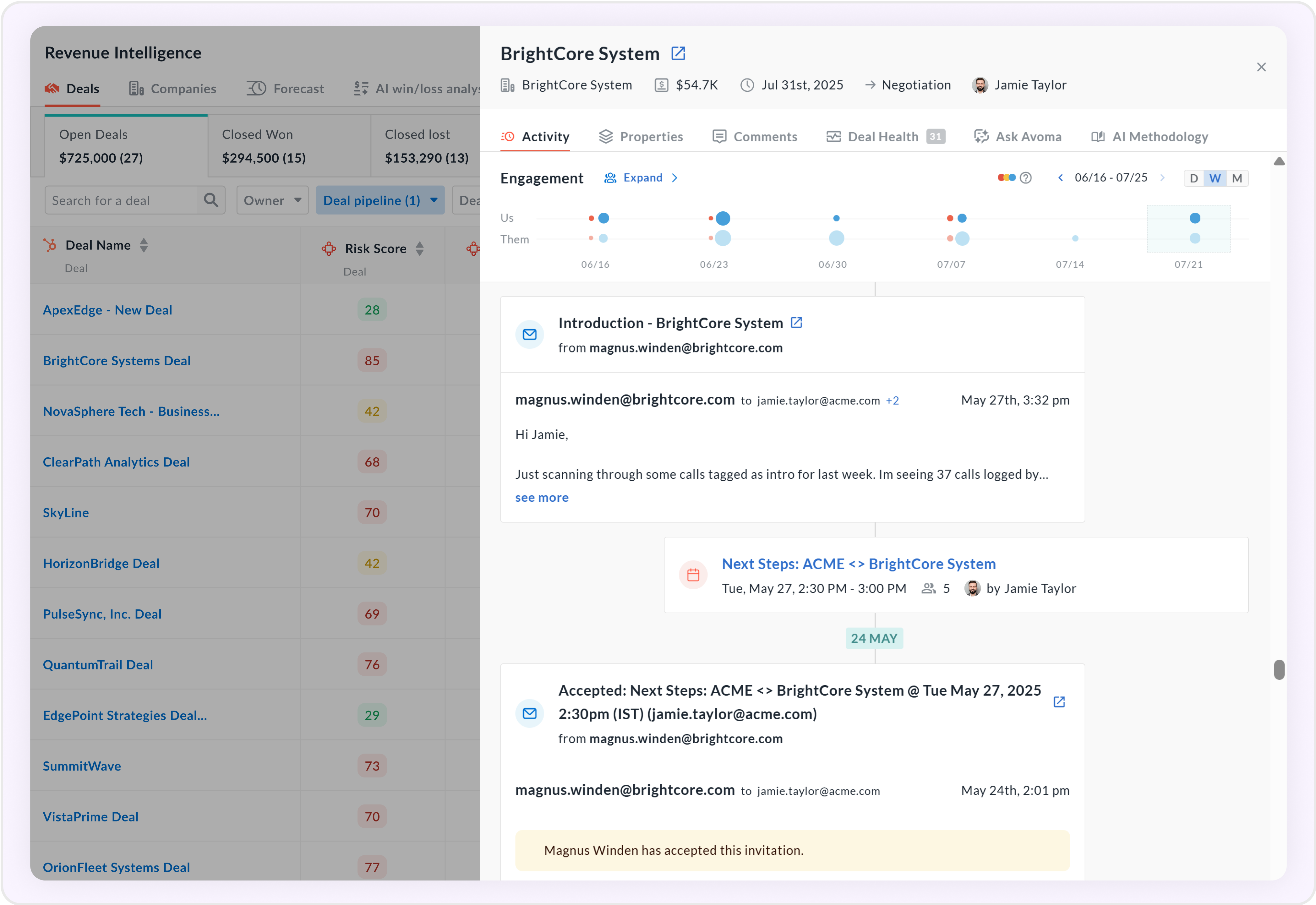Open BrightCore Systems Deal row
The image size is (1316, 905).
[116, 361]
